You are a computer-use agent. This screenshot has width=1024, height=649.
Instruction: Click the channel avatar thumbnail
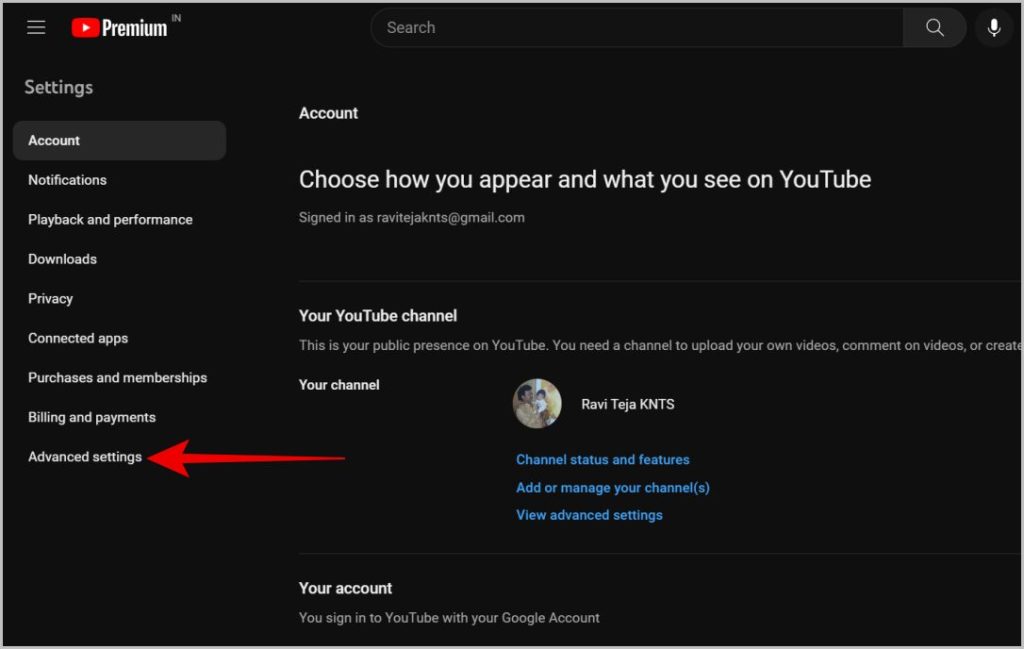[537, 404]
